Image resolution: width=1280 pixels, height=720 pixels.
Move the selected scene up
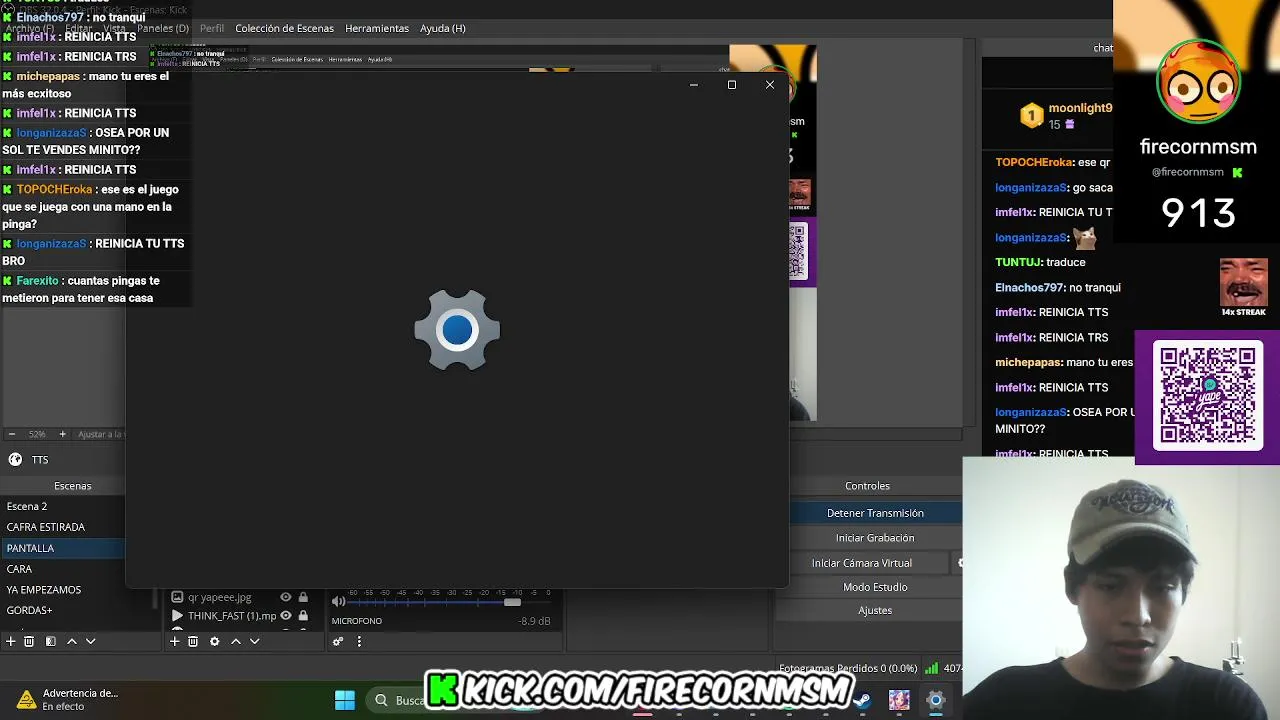(x=72, y=641)
